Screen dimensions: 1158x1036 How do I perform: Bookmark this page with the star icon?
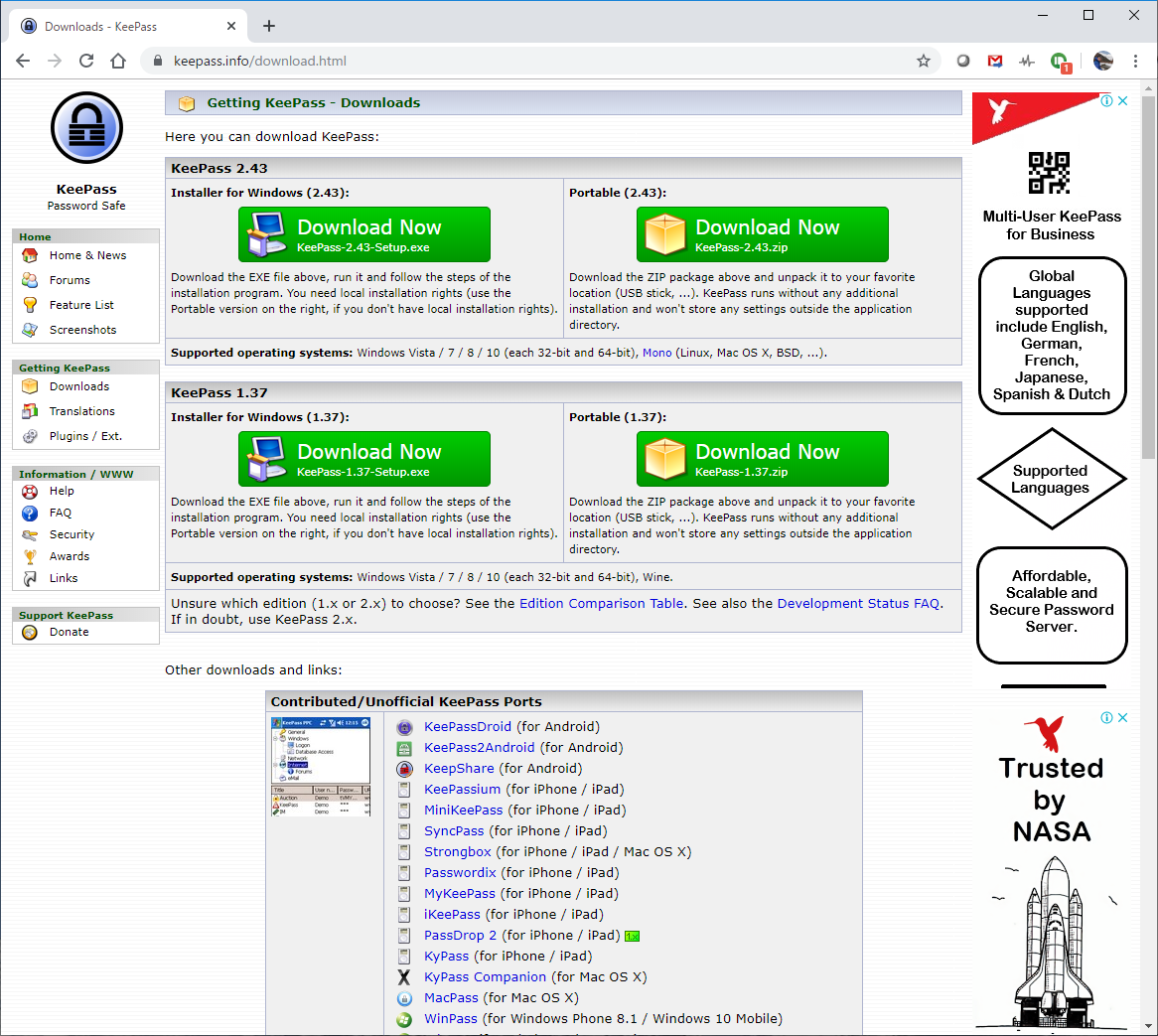(924, 61)
